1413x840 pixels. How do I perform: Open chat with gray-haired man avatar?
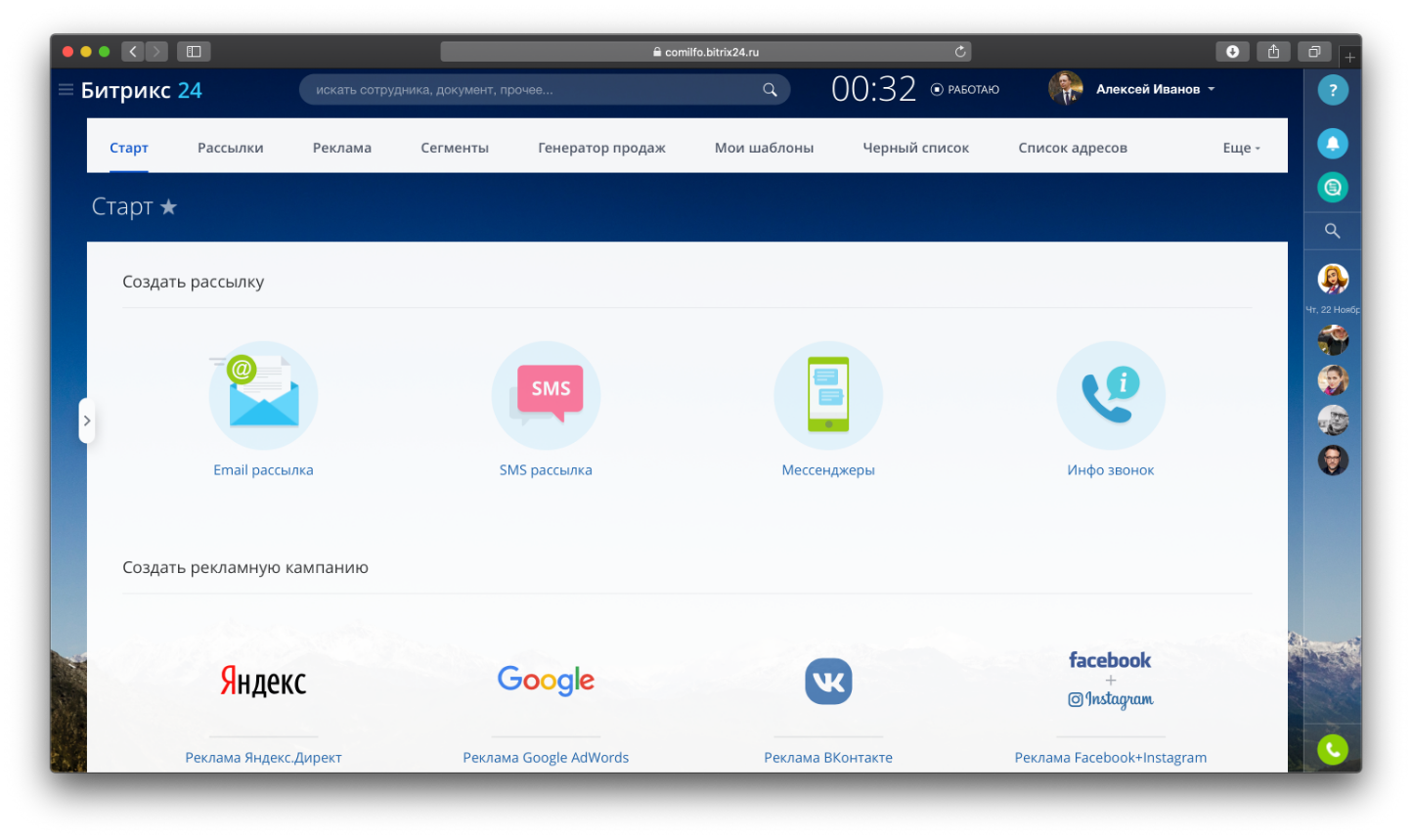[x=1332, y=420]
